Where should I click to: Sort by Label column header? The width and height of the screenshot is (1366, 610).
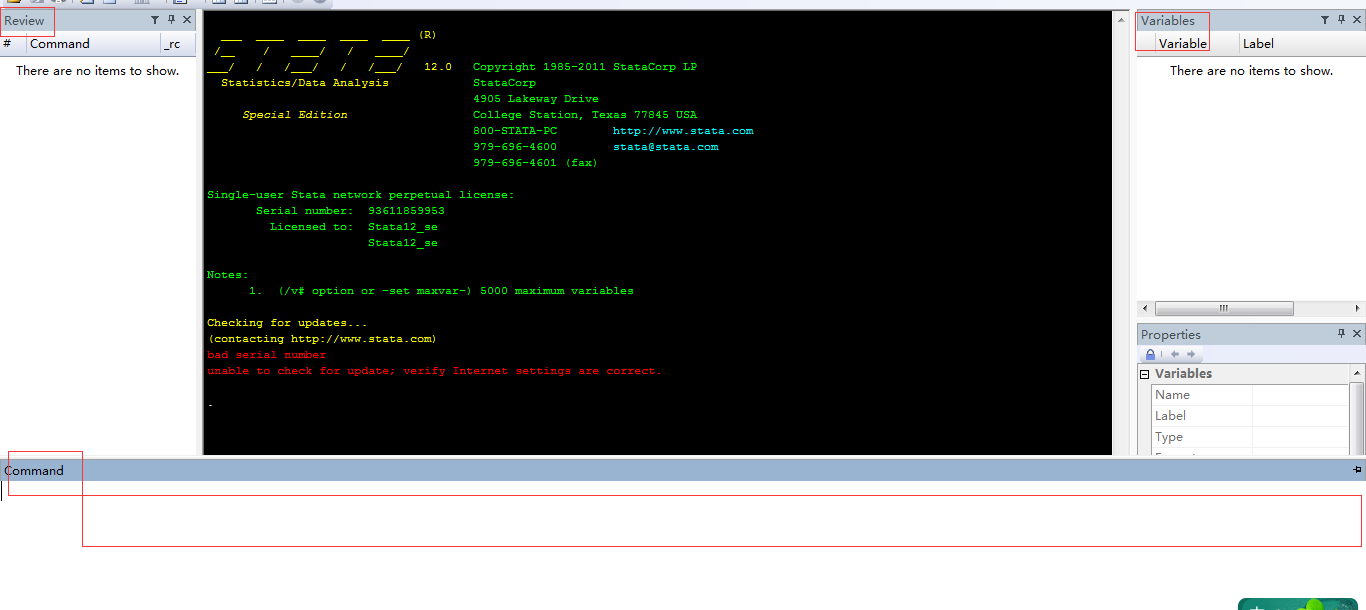[x=1302, y=44]
